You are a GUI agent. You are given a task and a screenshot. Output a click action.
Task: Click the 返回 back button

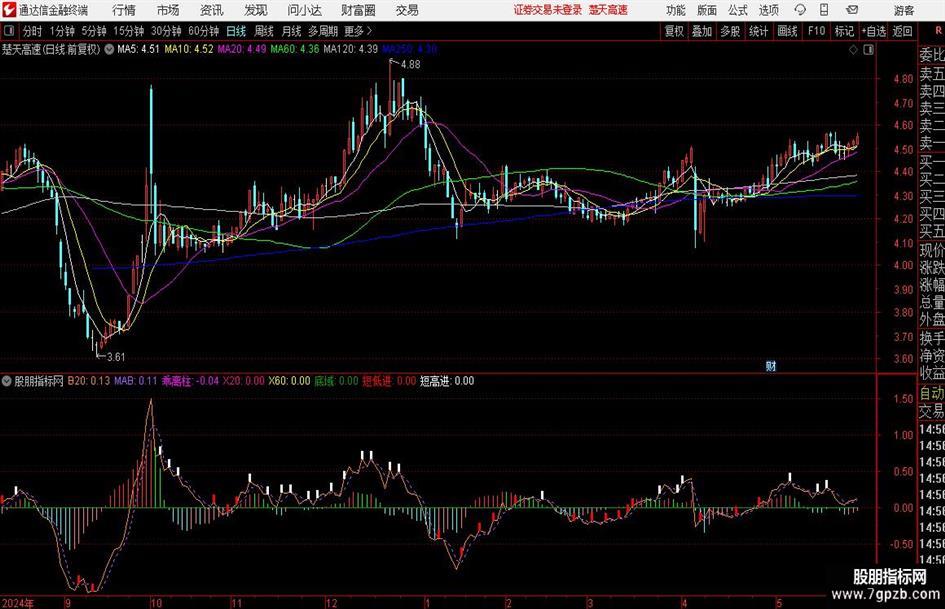902,31
